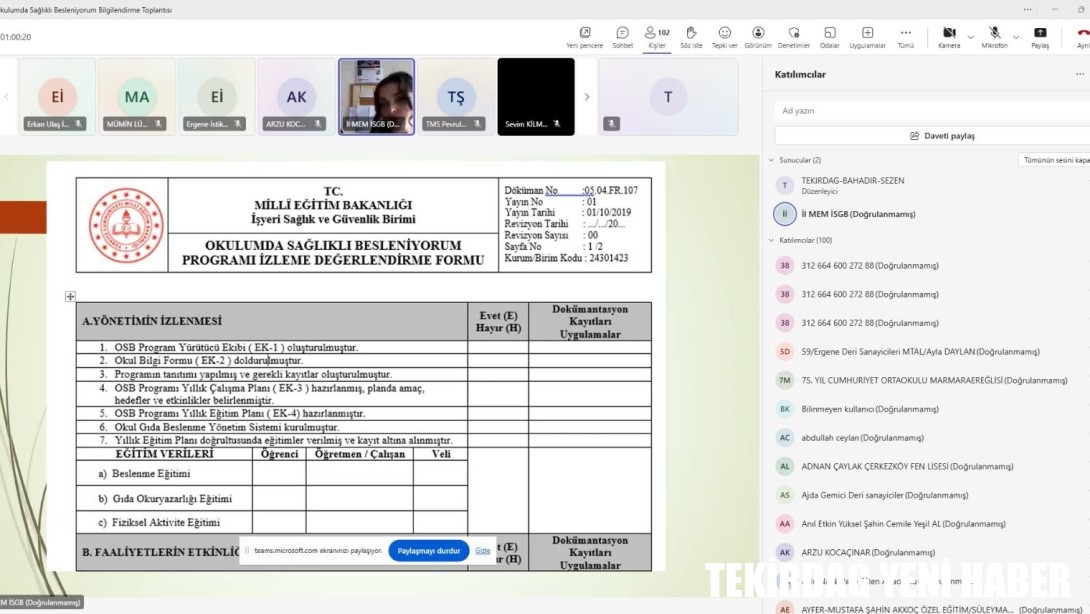Select Bilinmeyen kullanıcı participant
Image resolution: width=1090 pixels, height=614 pixels.
(869, 409)
